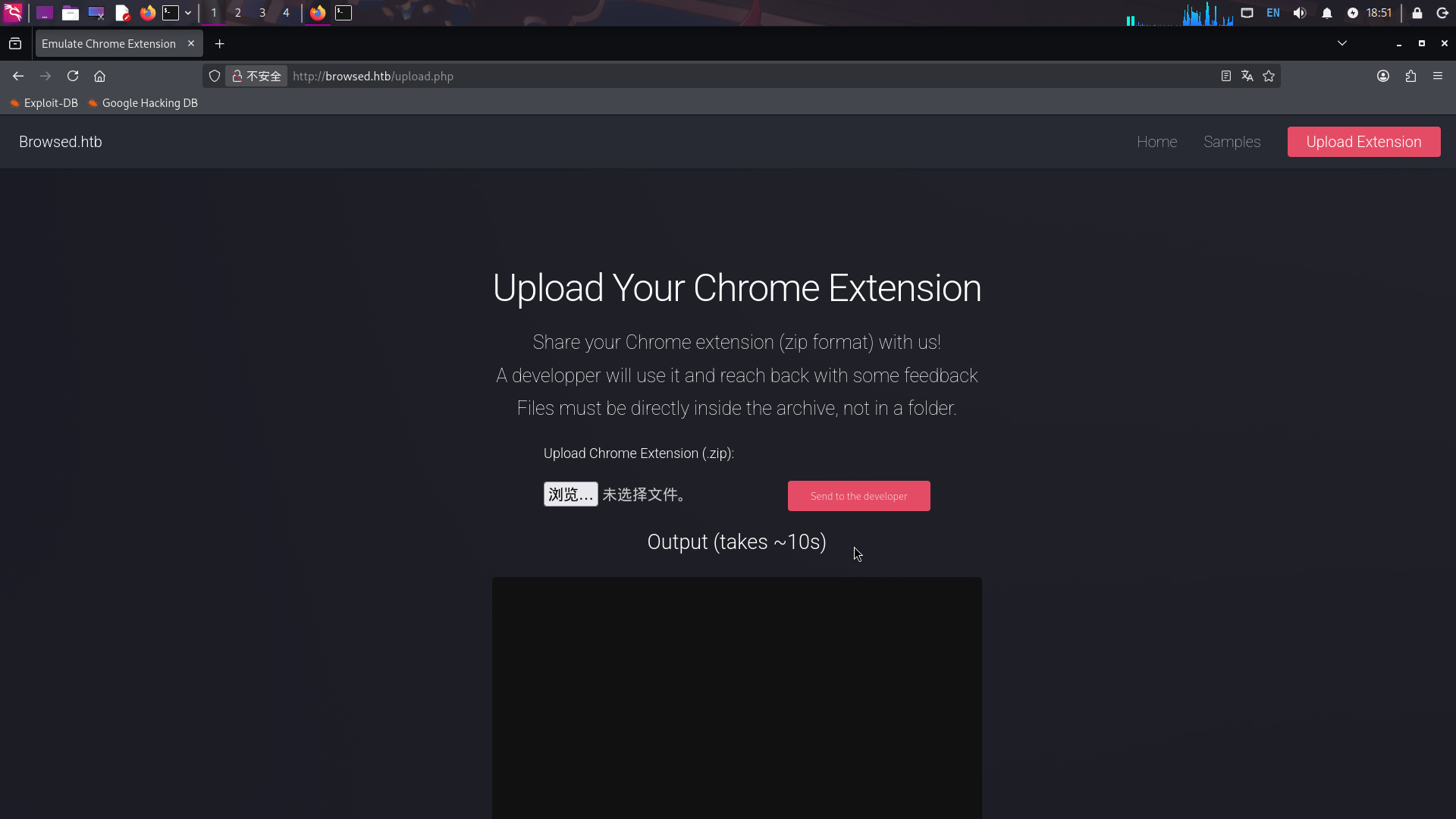
Task: Open the Firefox extensions puzzle icon
Action: click(1410, 76)
